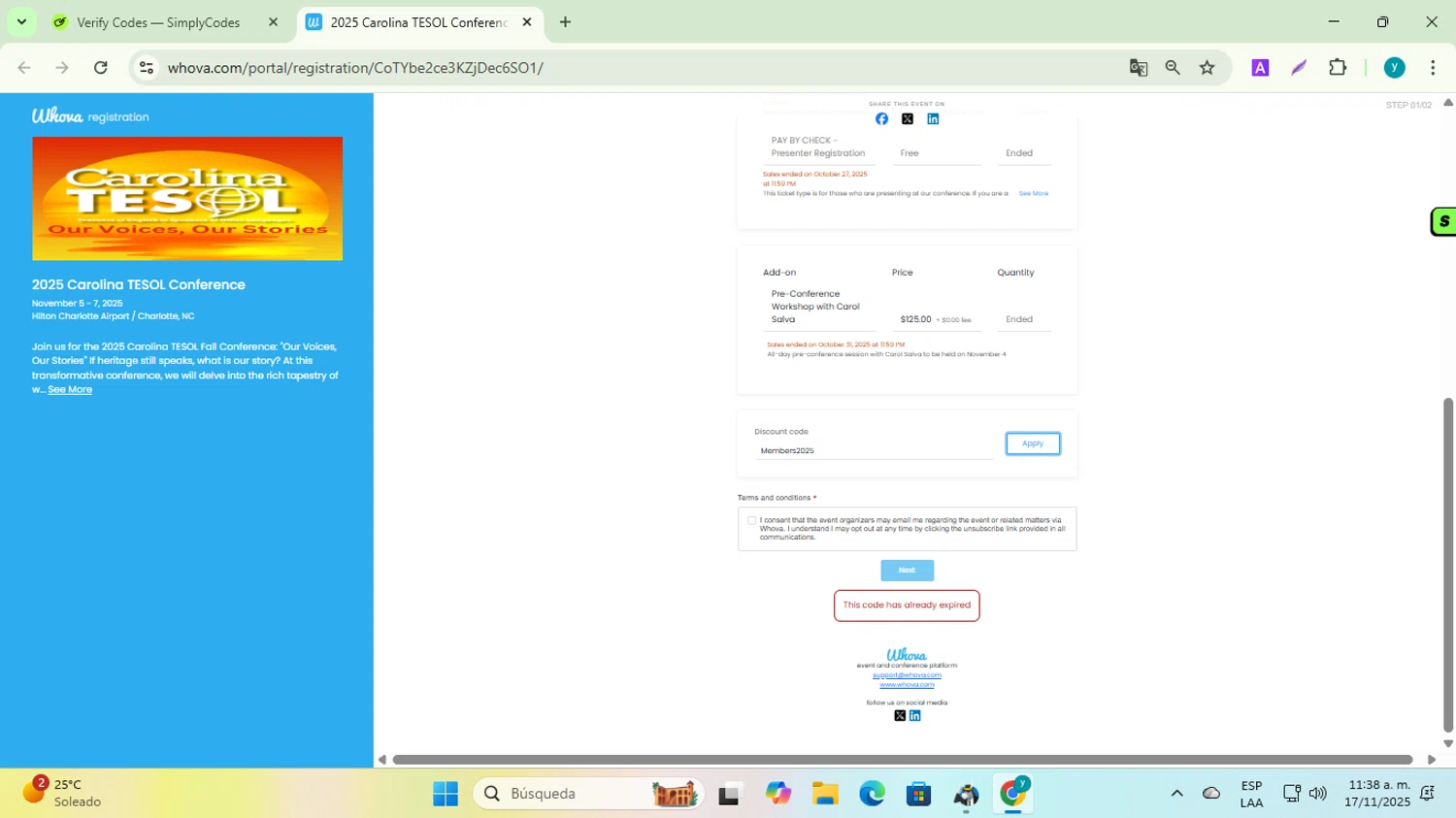Click the horizontal page scrollbar
Viewport: 1456px width, 818px height.
click(x=902, y=760)
